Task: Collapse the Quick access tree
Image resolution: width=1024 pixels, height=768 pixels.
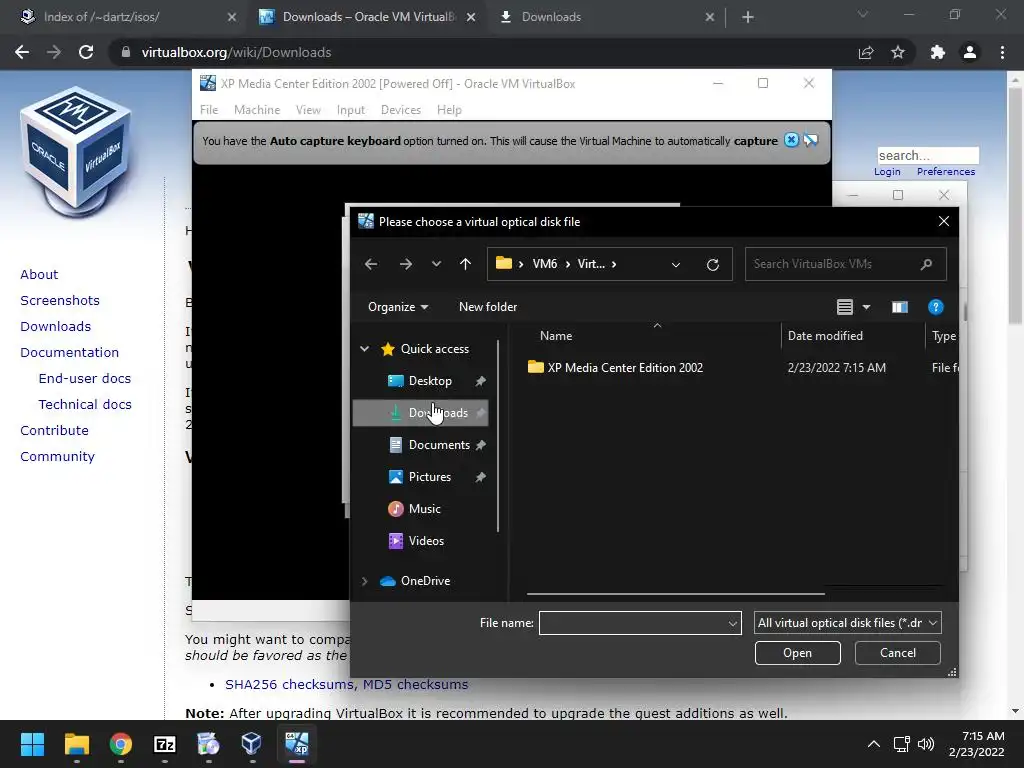Action: (364, 349)
